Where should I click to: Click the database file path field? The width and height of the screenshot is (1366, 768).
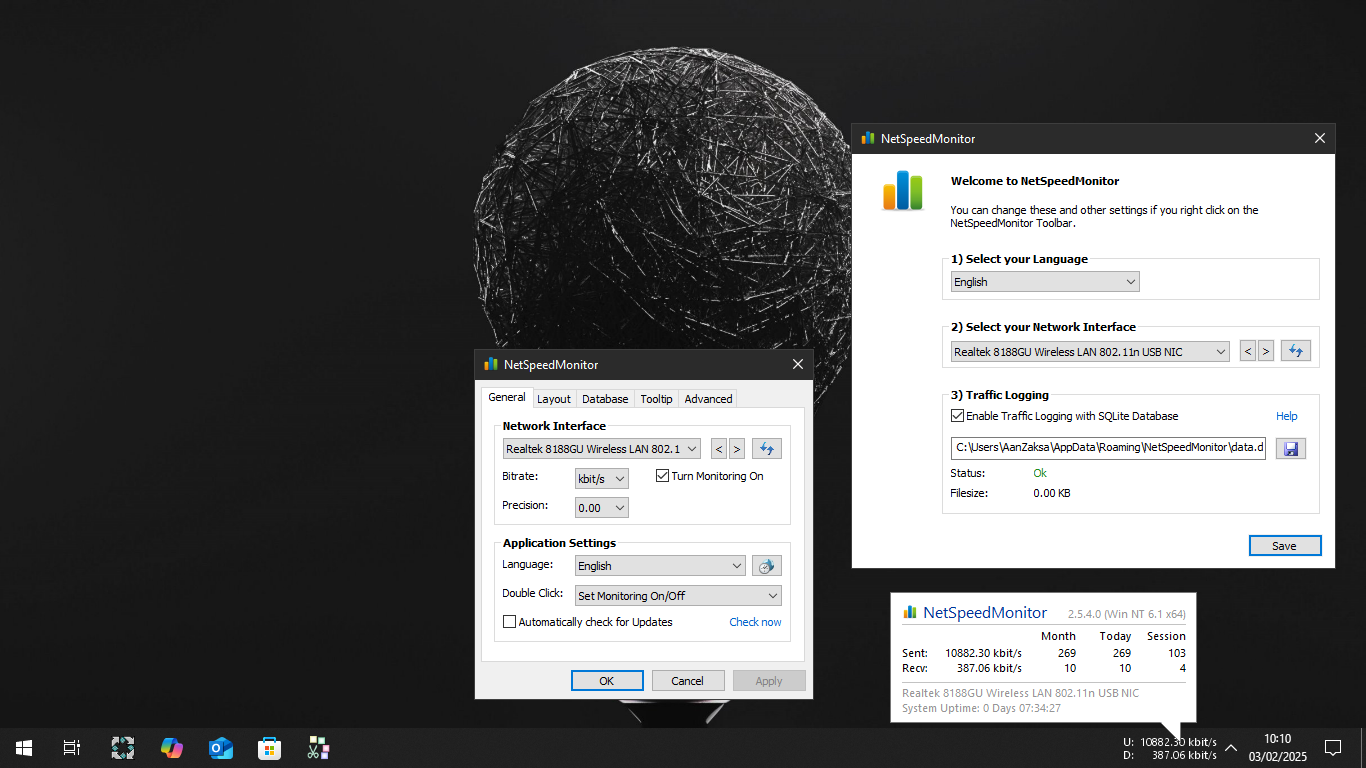(1108, 448)
